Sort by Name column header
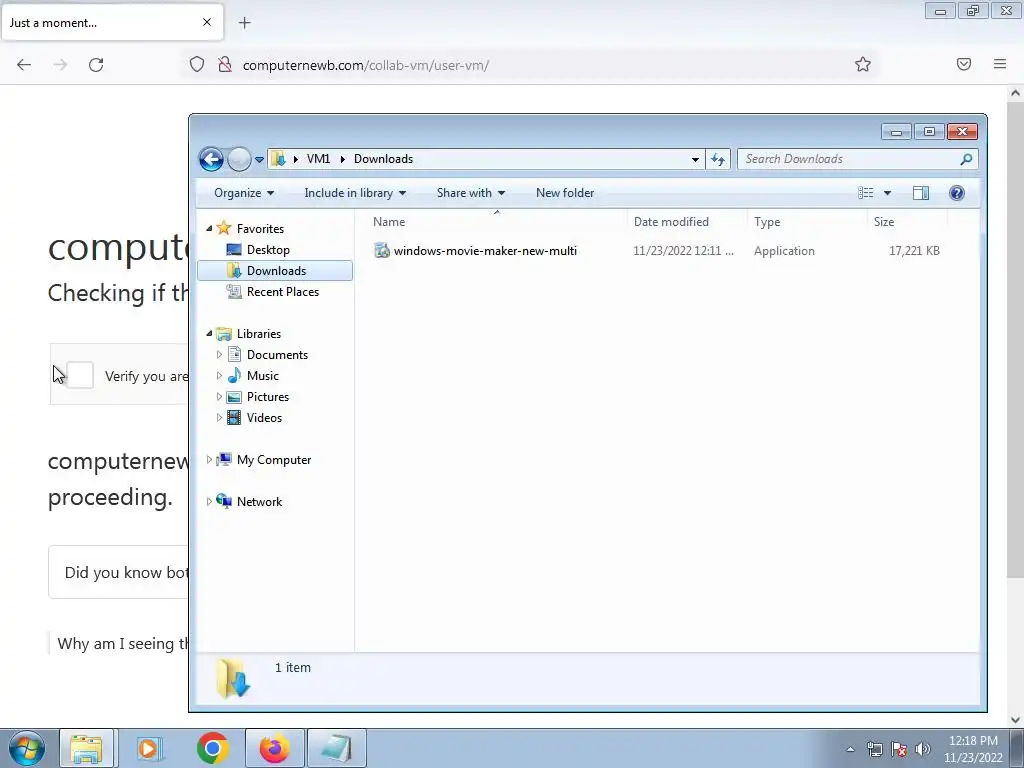The height and width of the screenshot is (768, 1024). pyautogui.click(x=389, y=222)
